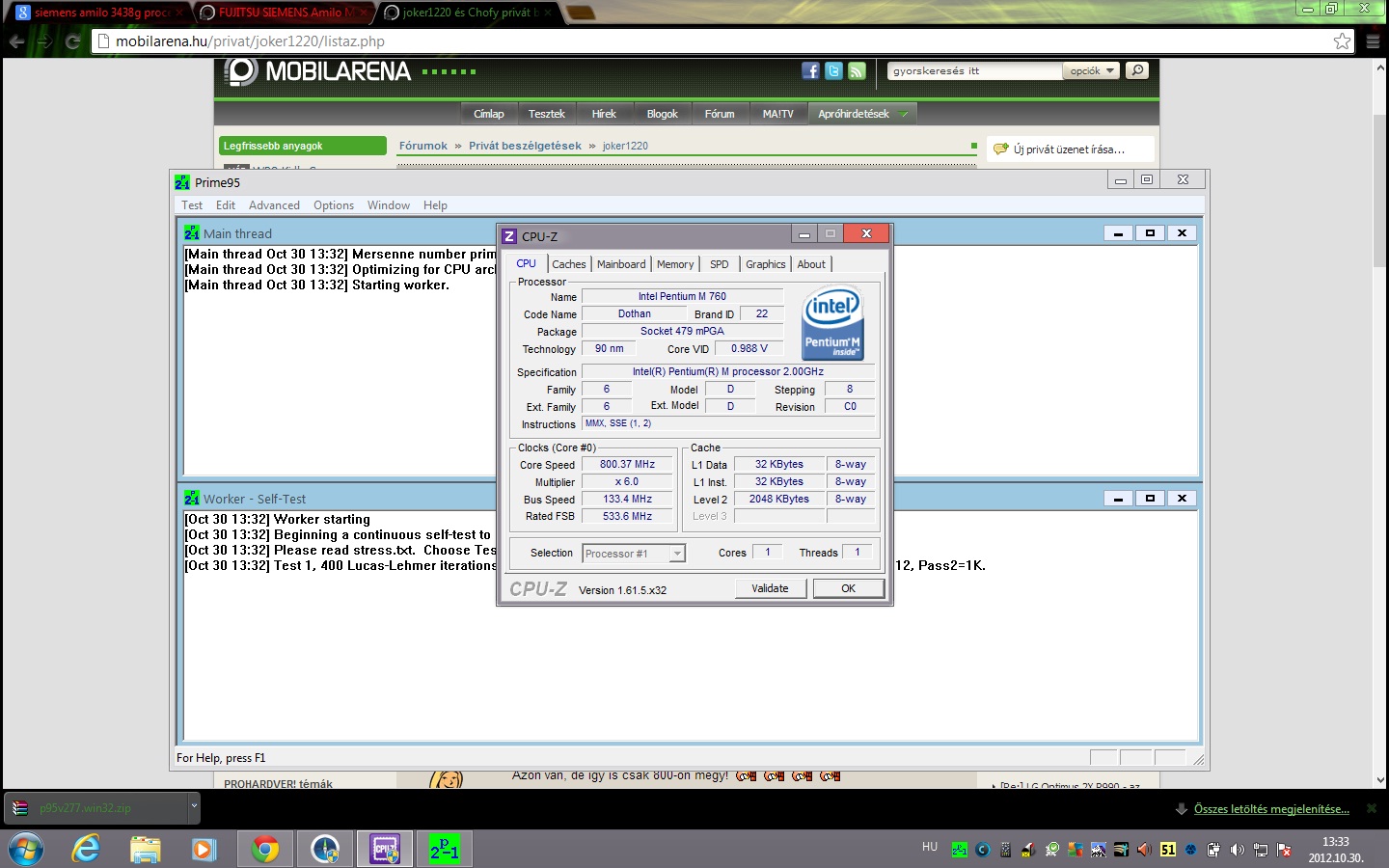The height and width of the screenshot is (868, 1389).
Task: Open Options menu in Prime95
Action: 334,205
